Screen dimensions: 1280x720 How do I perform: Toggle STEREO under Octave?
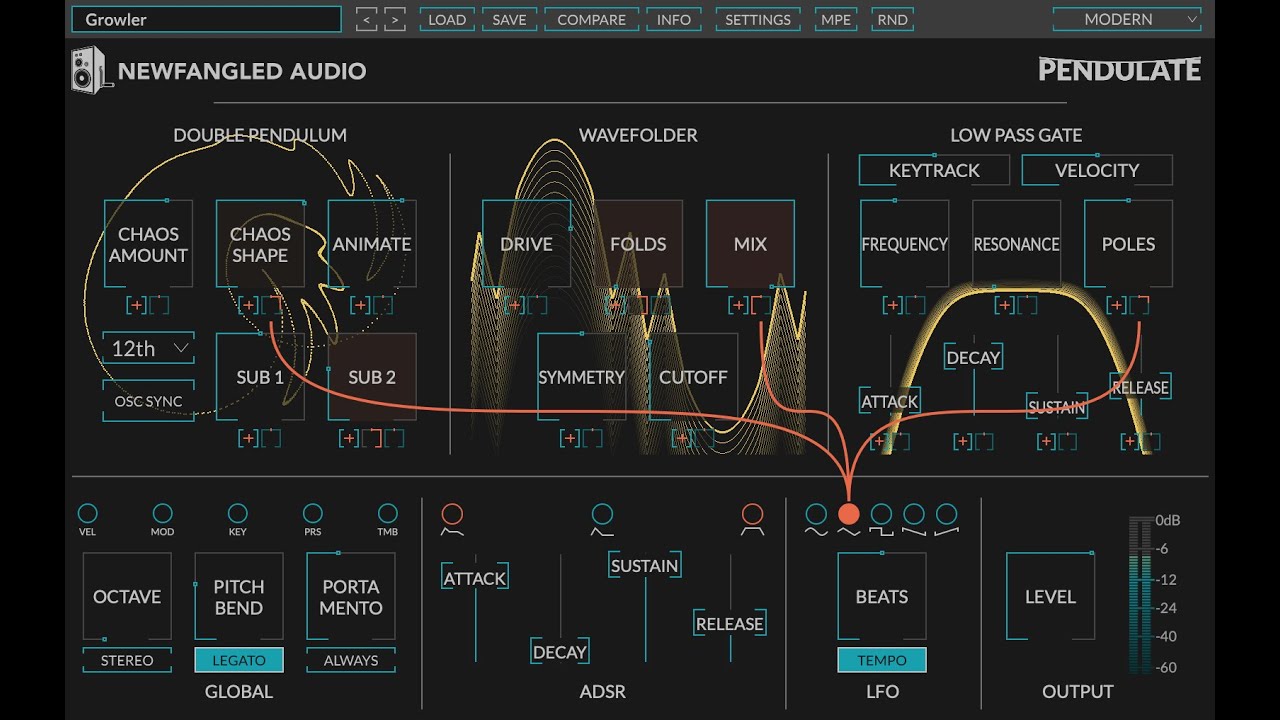click(x=127, y=660)
